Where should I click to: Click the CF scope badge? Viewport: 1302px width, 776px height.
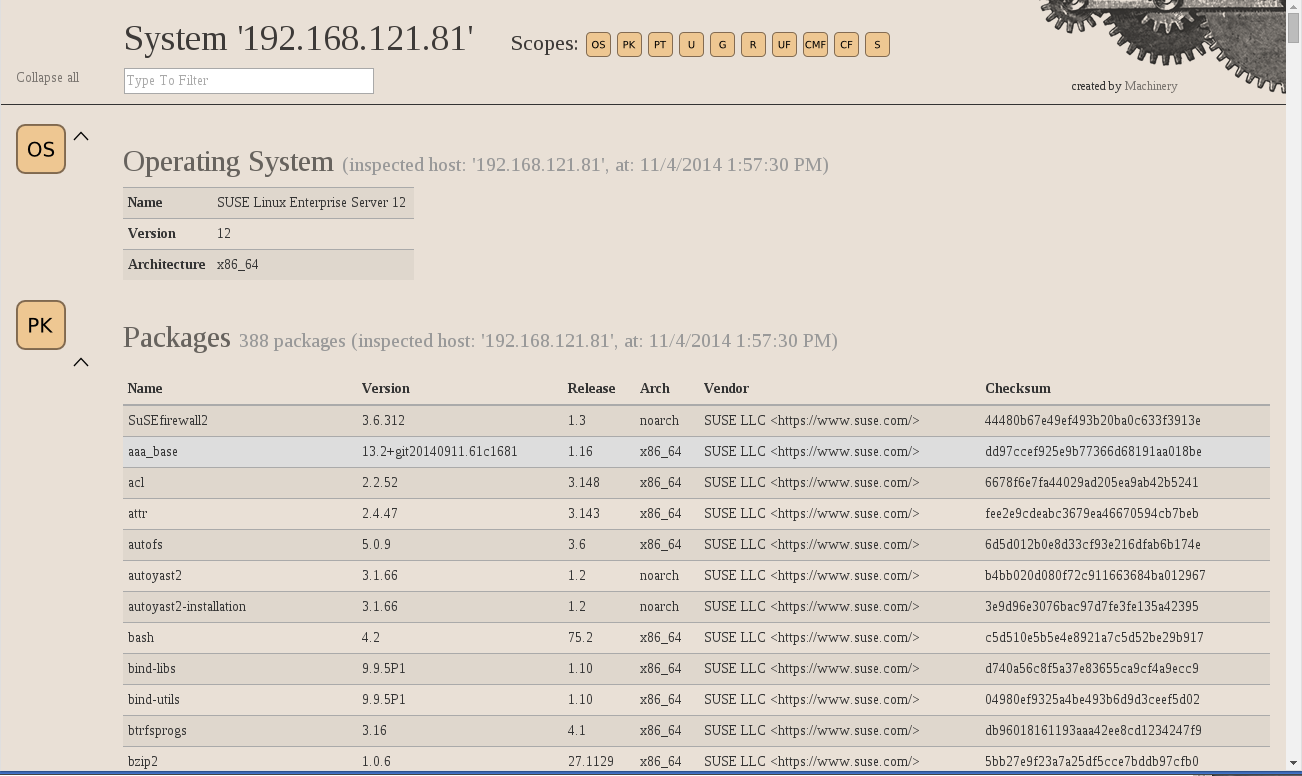coord(846,45)
